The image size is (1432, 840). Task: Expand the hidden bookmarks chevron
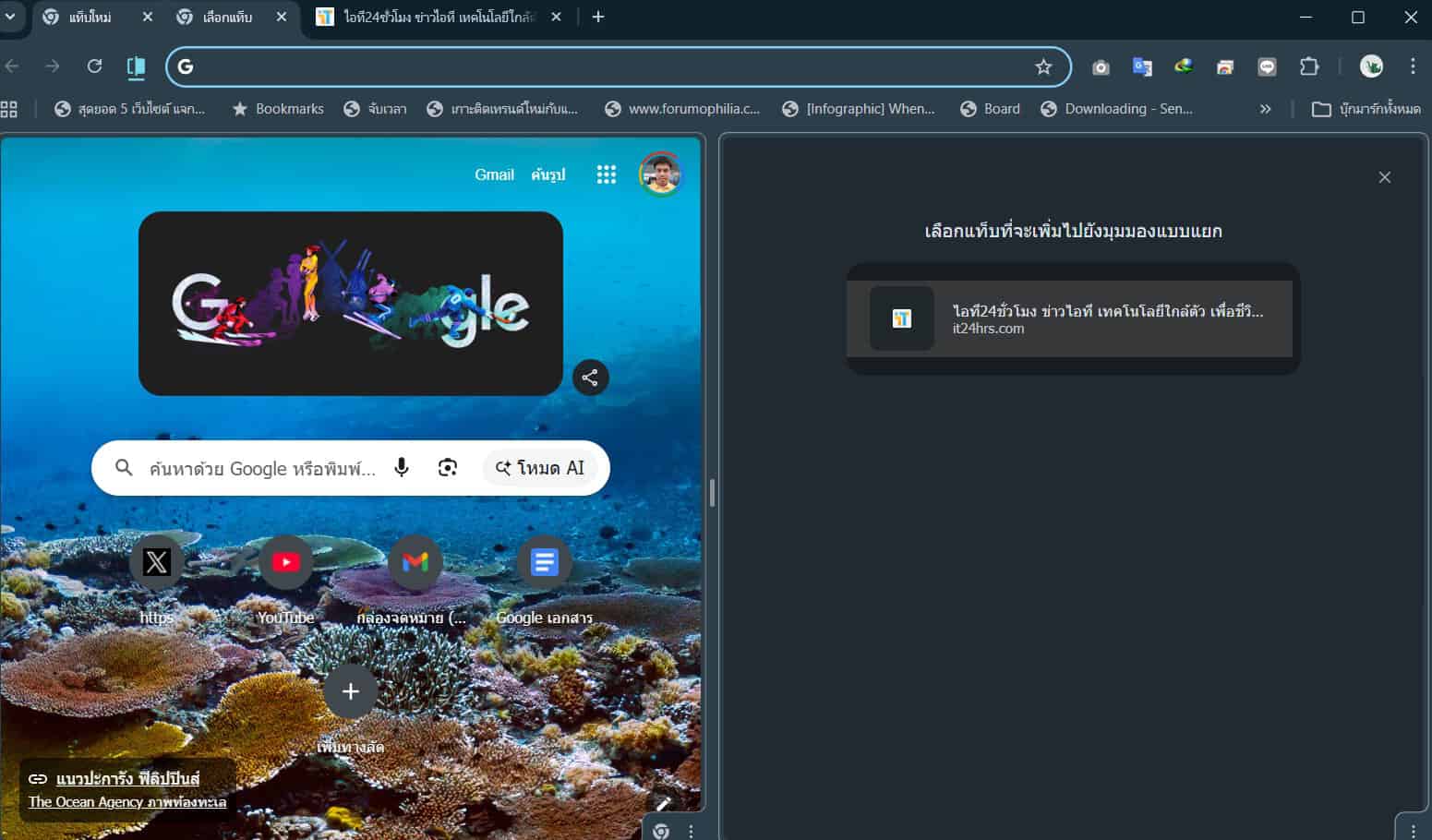1265,109
